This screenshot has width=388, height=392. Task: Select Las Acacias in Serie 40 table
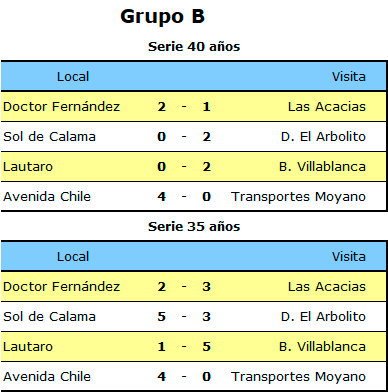coord(327,107)
